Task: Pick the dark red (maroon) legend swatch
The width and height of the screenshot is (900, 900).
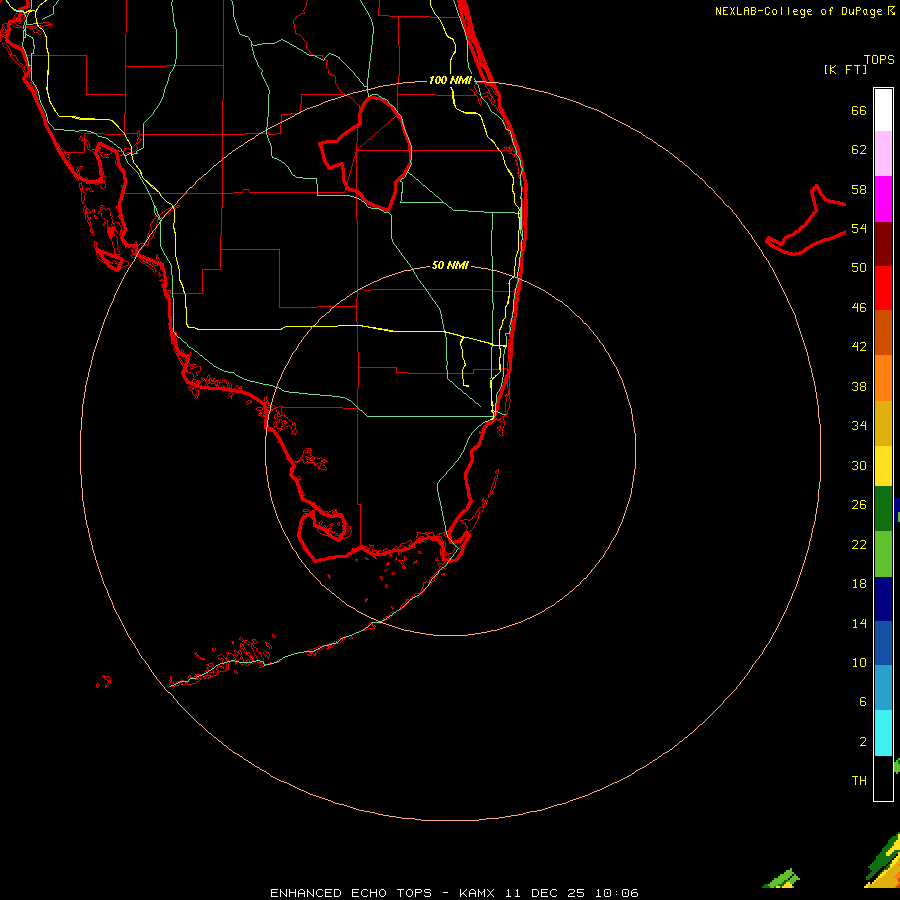Action: click(x=883, y=244)
